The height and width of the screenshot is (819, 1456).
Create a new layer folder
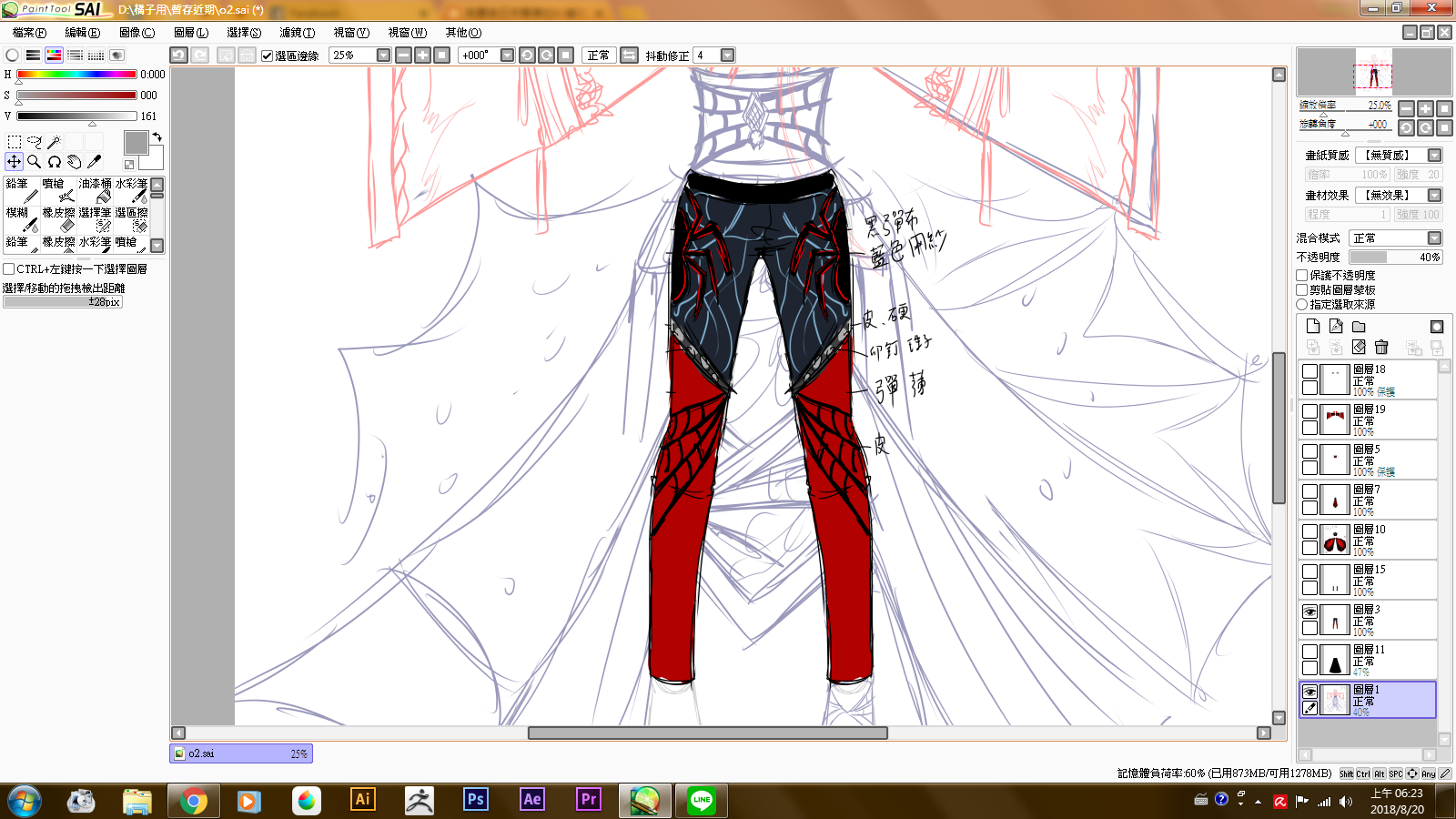[x=1359, y=326]
